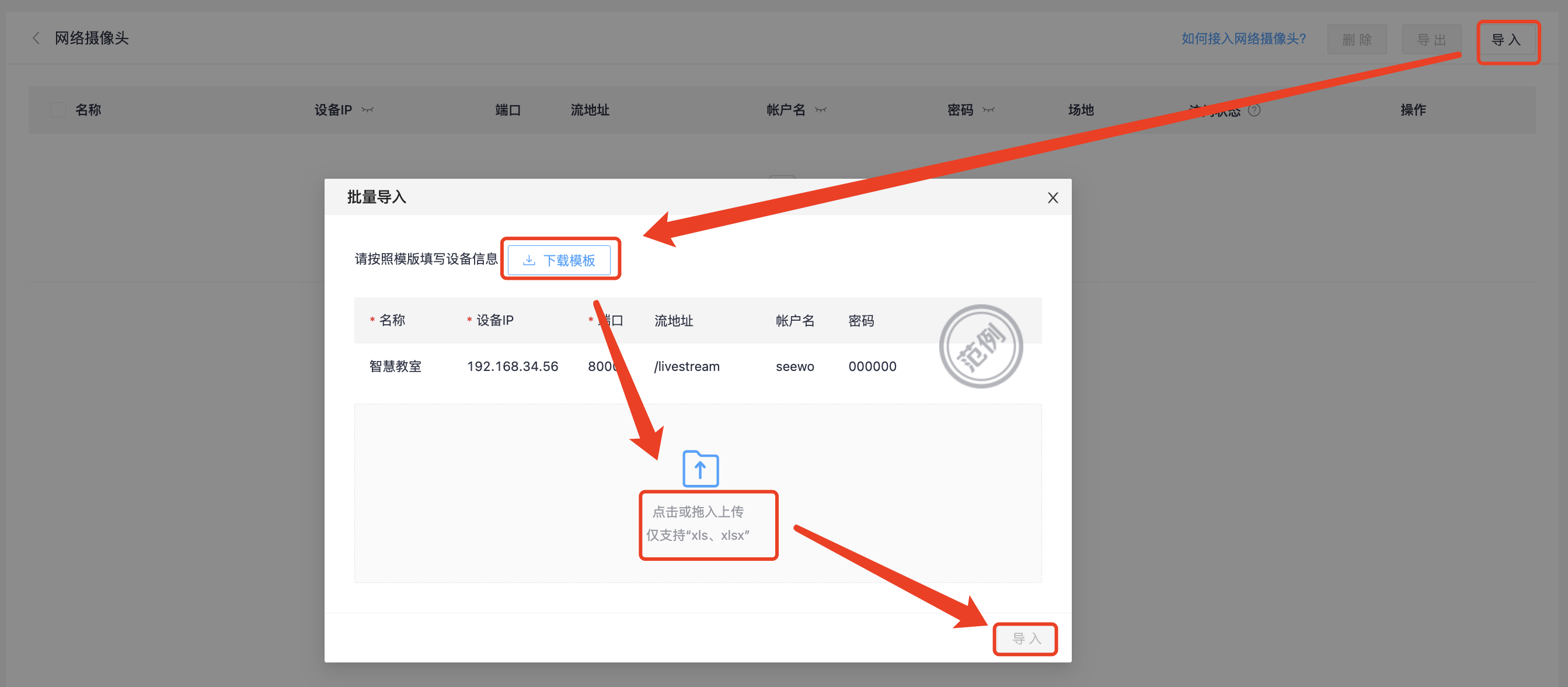Click the 场地 column header
This screenshot has height=687, width=1568.
pyautogui.click(x=1081, y=110)
